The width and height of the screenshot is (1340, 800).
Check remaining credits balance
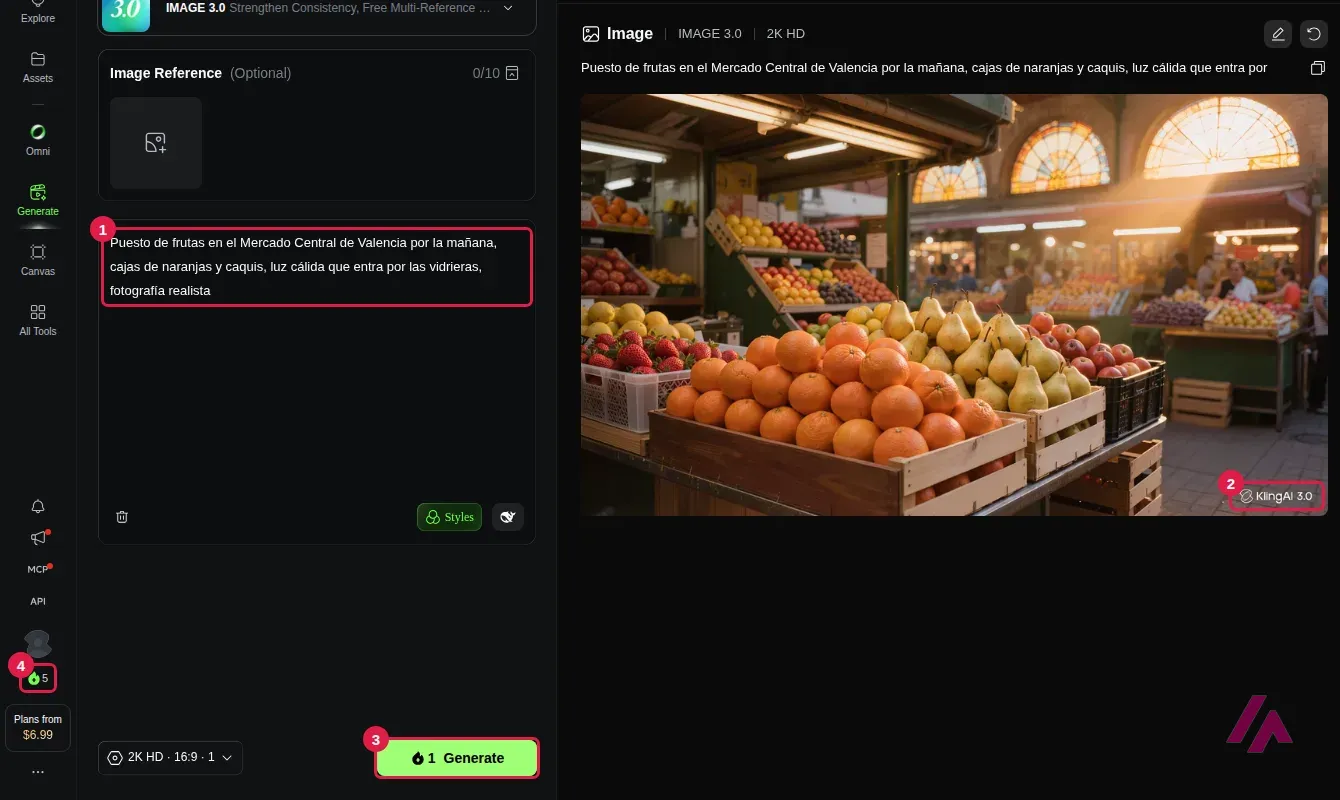pyautogui.click(x=38, y=678)
